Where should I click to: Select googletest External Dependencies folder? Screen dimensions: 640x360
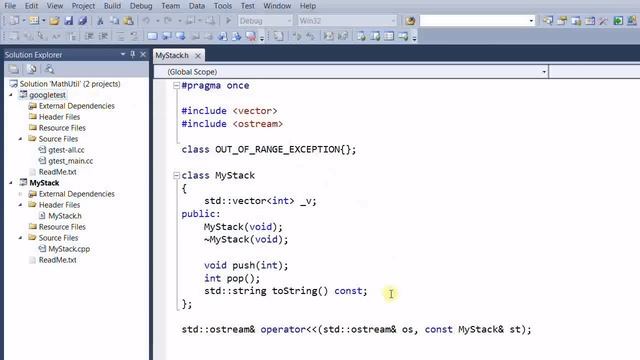(x=77, y=106)
